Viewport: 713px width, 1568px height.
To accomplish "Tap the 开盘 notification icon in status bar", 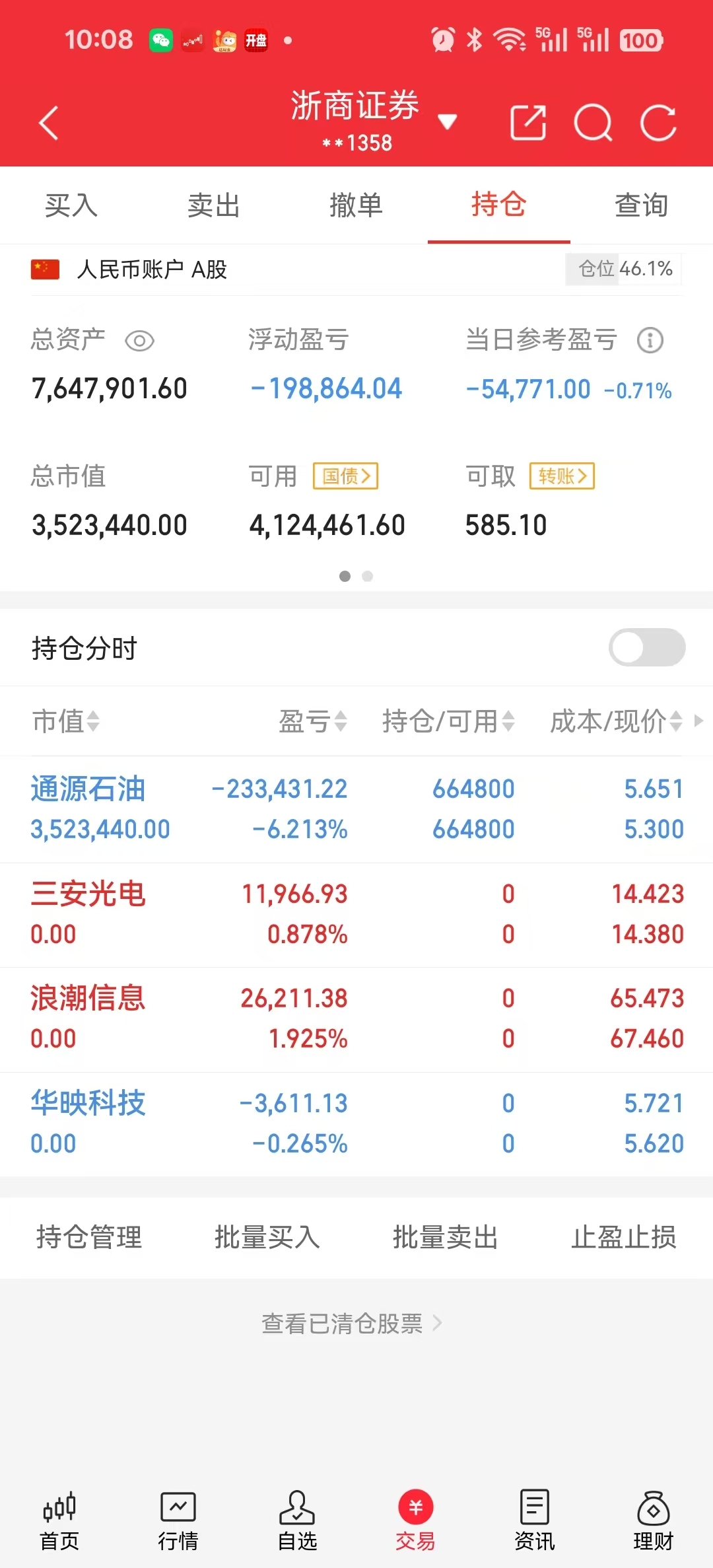I will [x=256, y=41].
